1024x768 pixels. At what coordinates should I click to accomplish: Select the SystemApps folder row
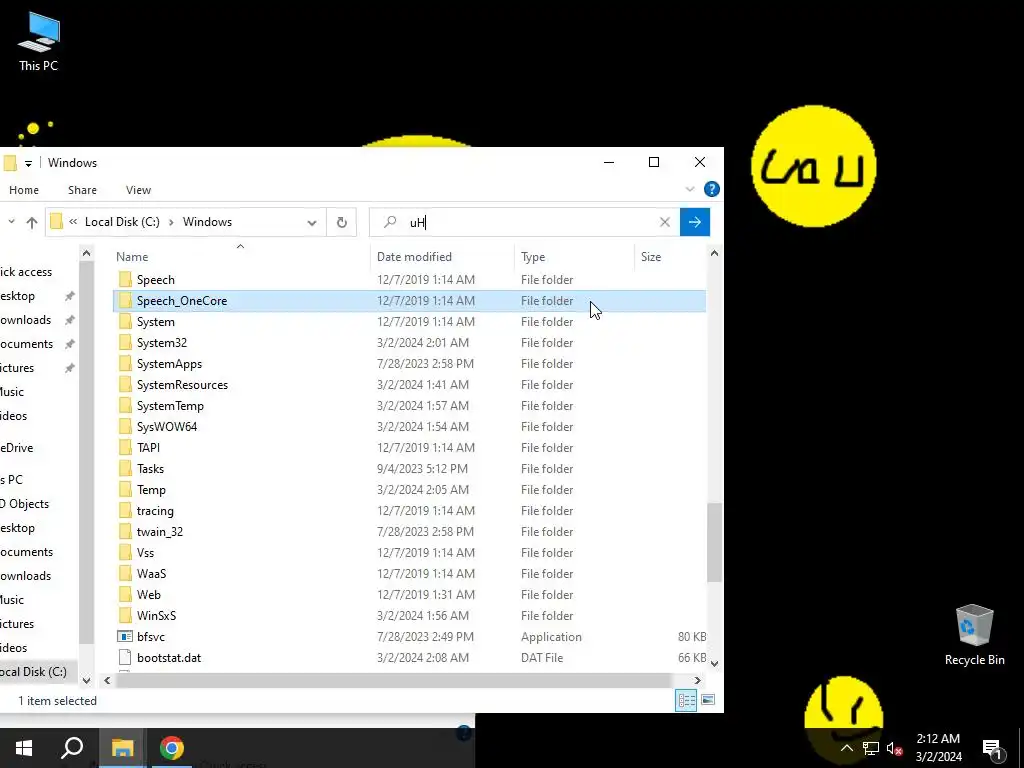(x=409, y=364)
